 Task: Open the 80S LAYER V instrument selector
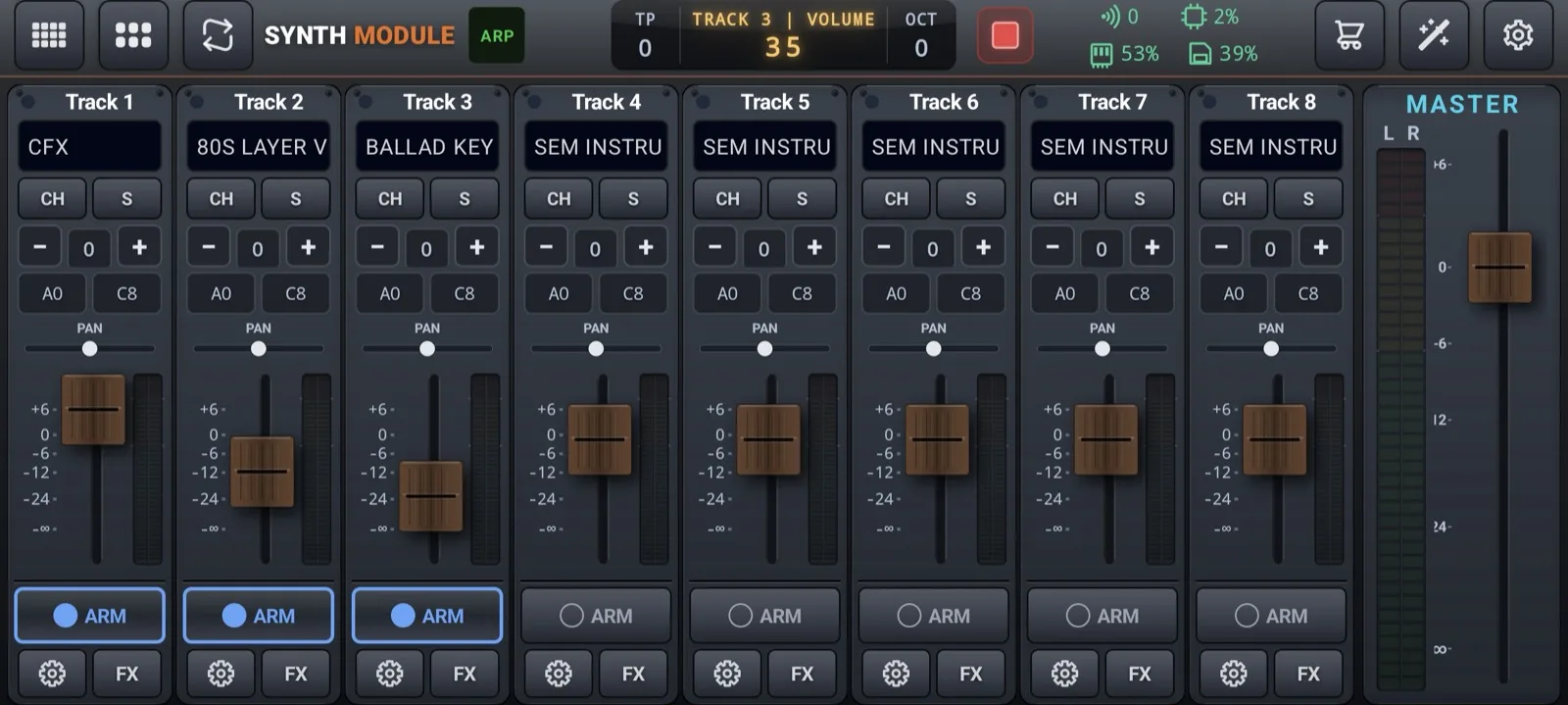click(x=259, y=147)
